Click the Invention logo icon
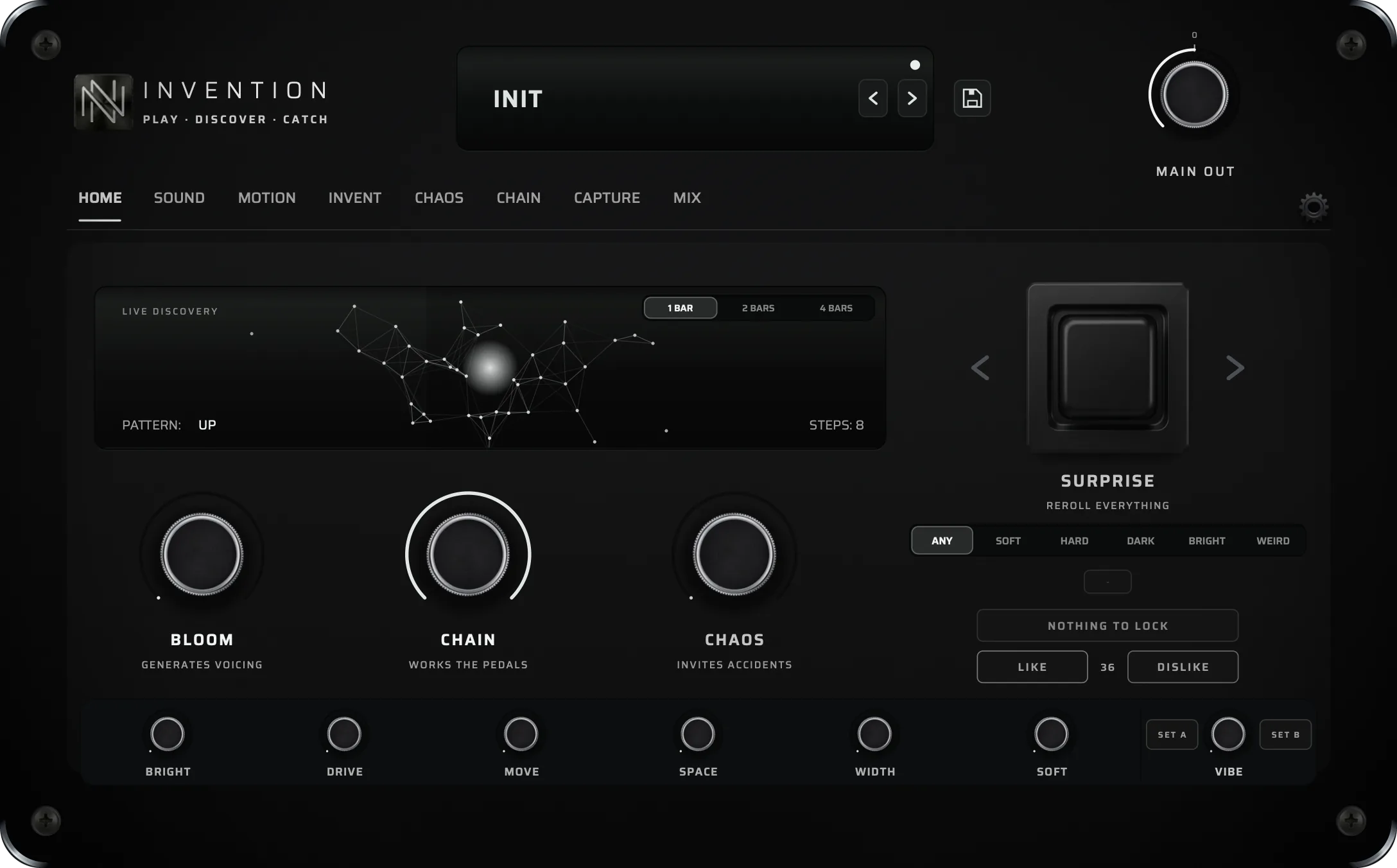 (x=103, y=101)
